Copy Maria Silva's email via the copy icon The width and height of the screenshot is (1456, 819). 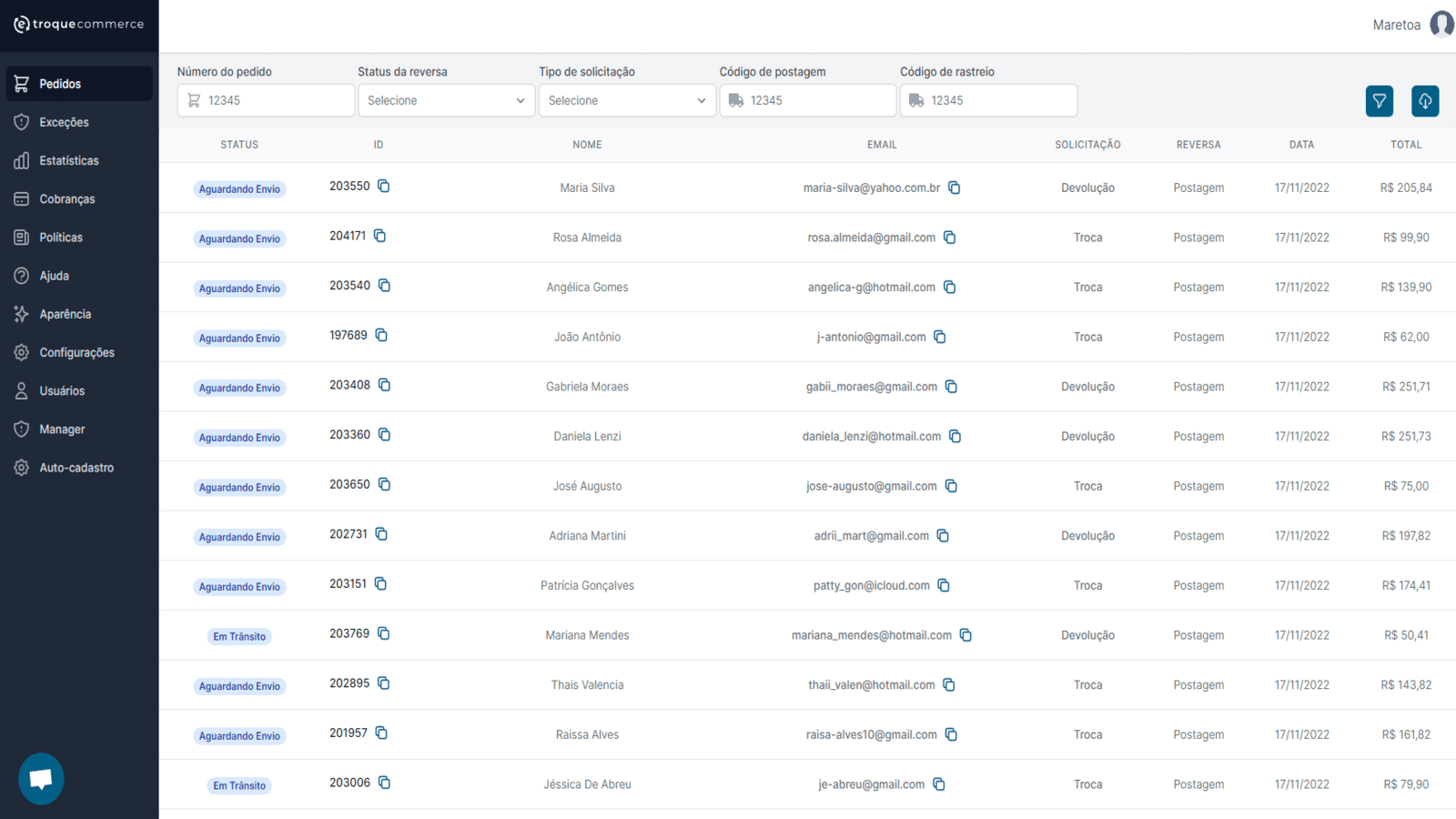[954, 187]
